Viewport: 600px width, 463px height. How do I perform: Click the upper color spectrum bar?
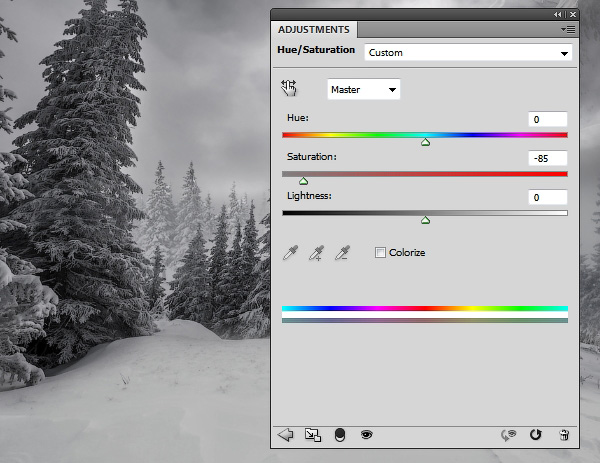pyautogui.click(x=425, y=308)
